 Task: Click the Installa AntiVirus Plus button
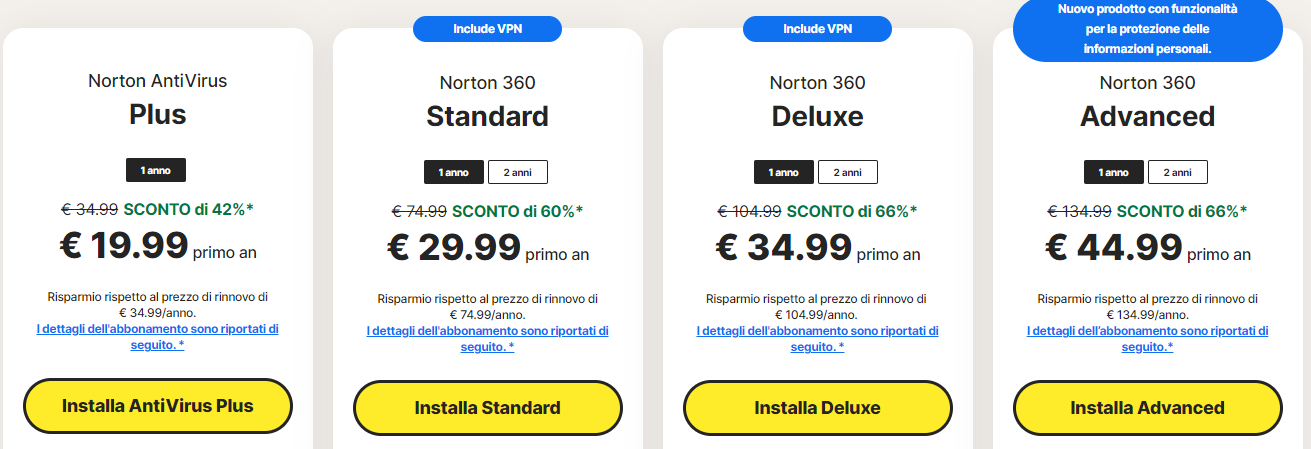[157, 406]
